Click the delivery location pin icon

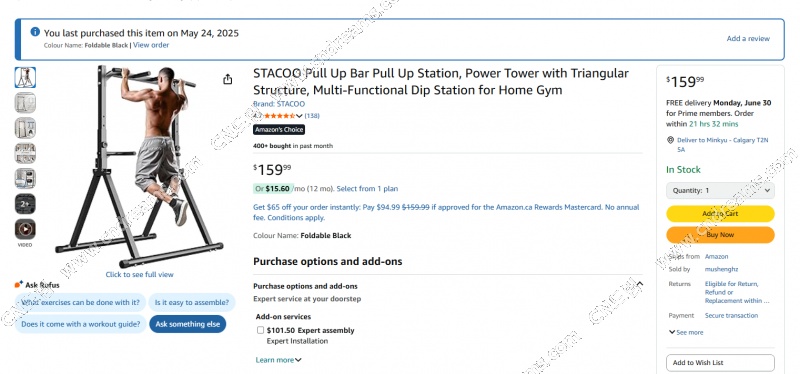pyautogui.click(x=670, y=140)
